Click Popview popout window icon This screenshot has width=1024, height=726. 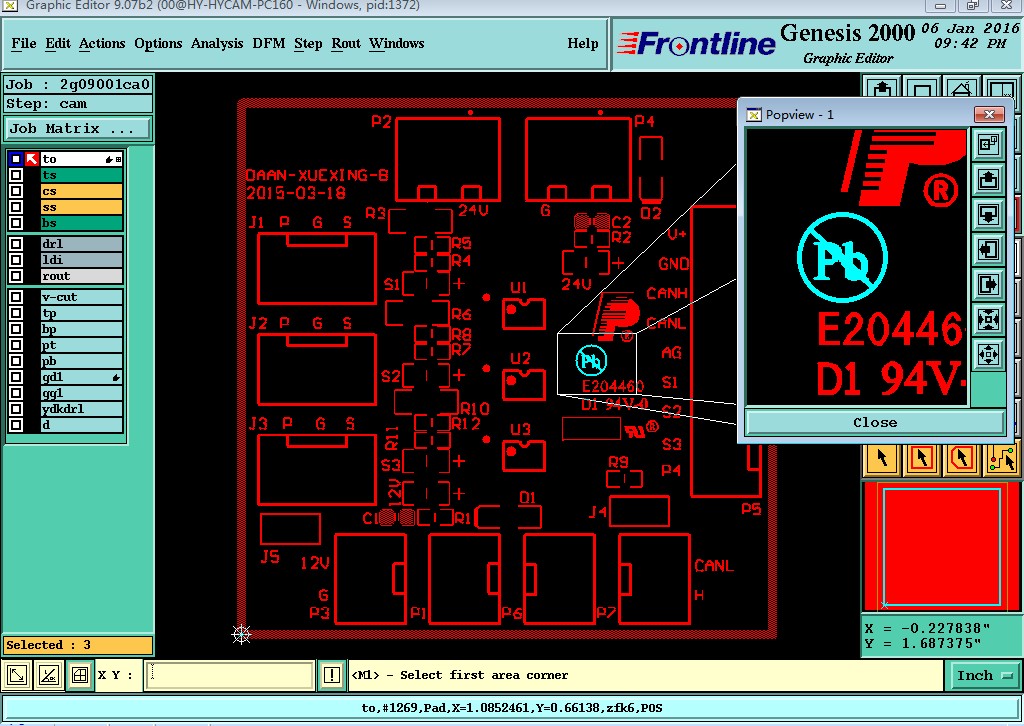988,144
